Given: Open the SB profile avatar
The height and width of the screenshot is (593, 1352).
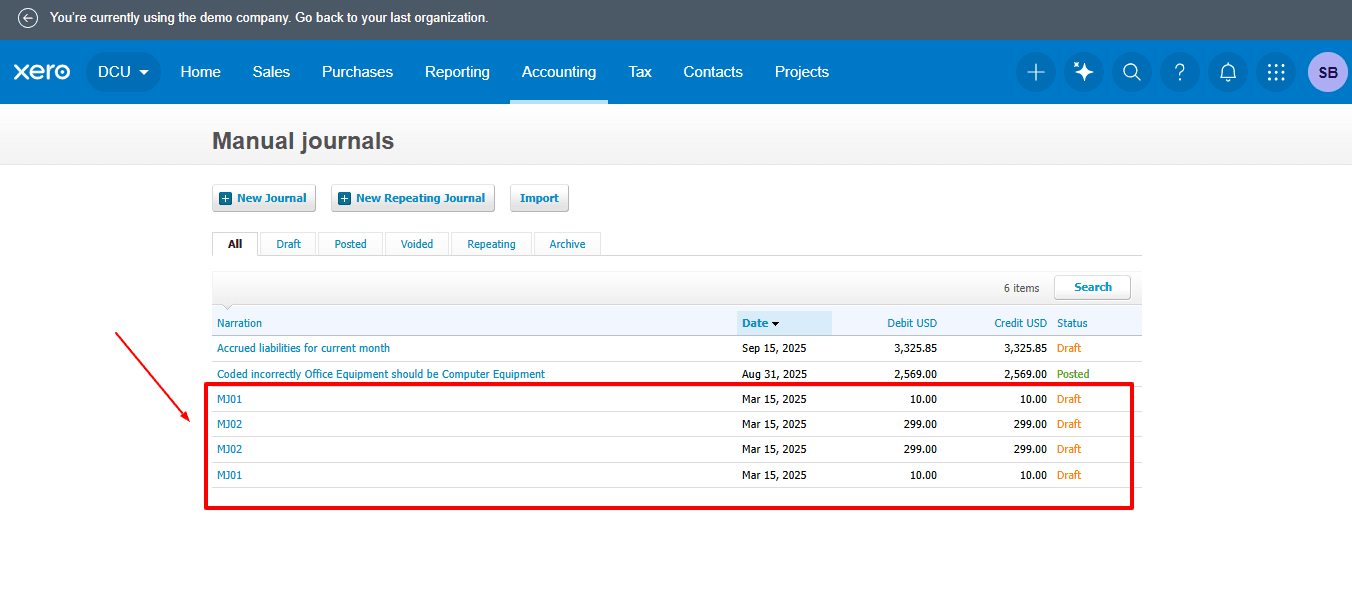Looking at the screenshot, I should coord(1327,72).
